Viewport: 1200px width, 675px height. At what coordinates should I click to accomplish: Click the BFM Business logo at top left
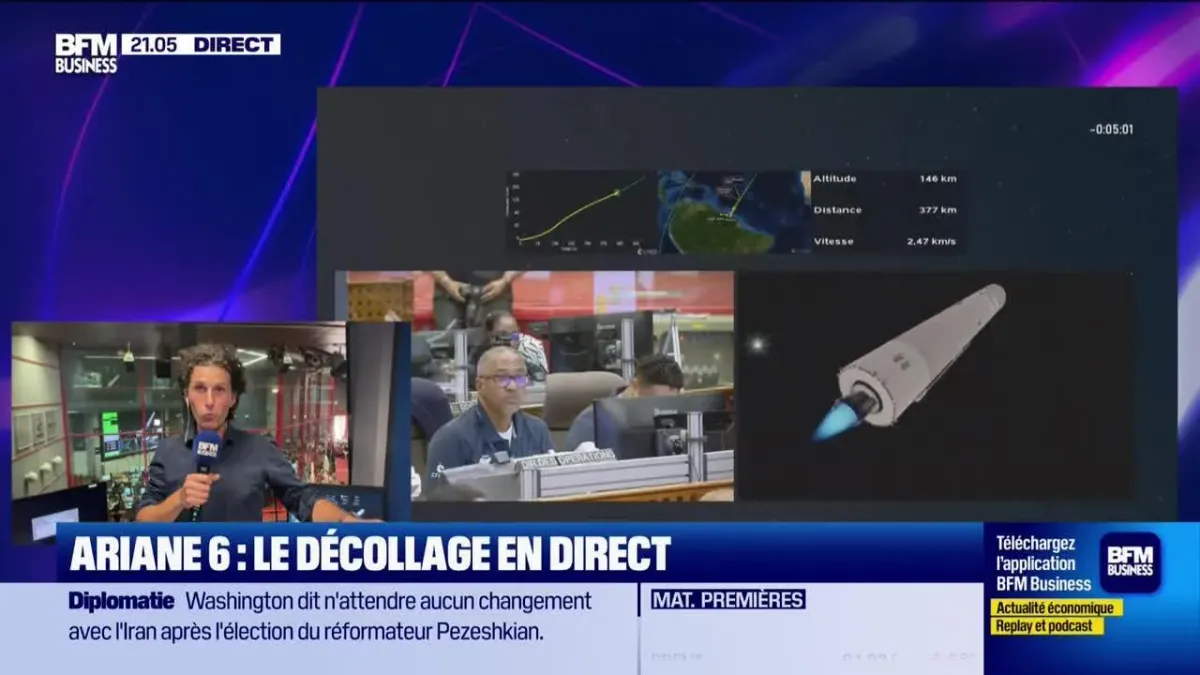(x=86, y=53)
